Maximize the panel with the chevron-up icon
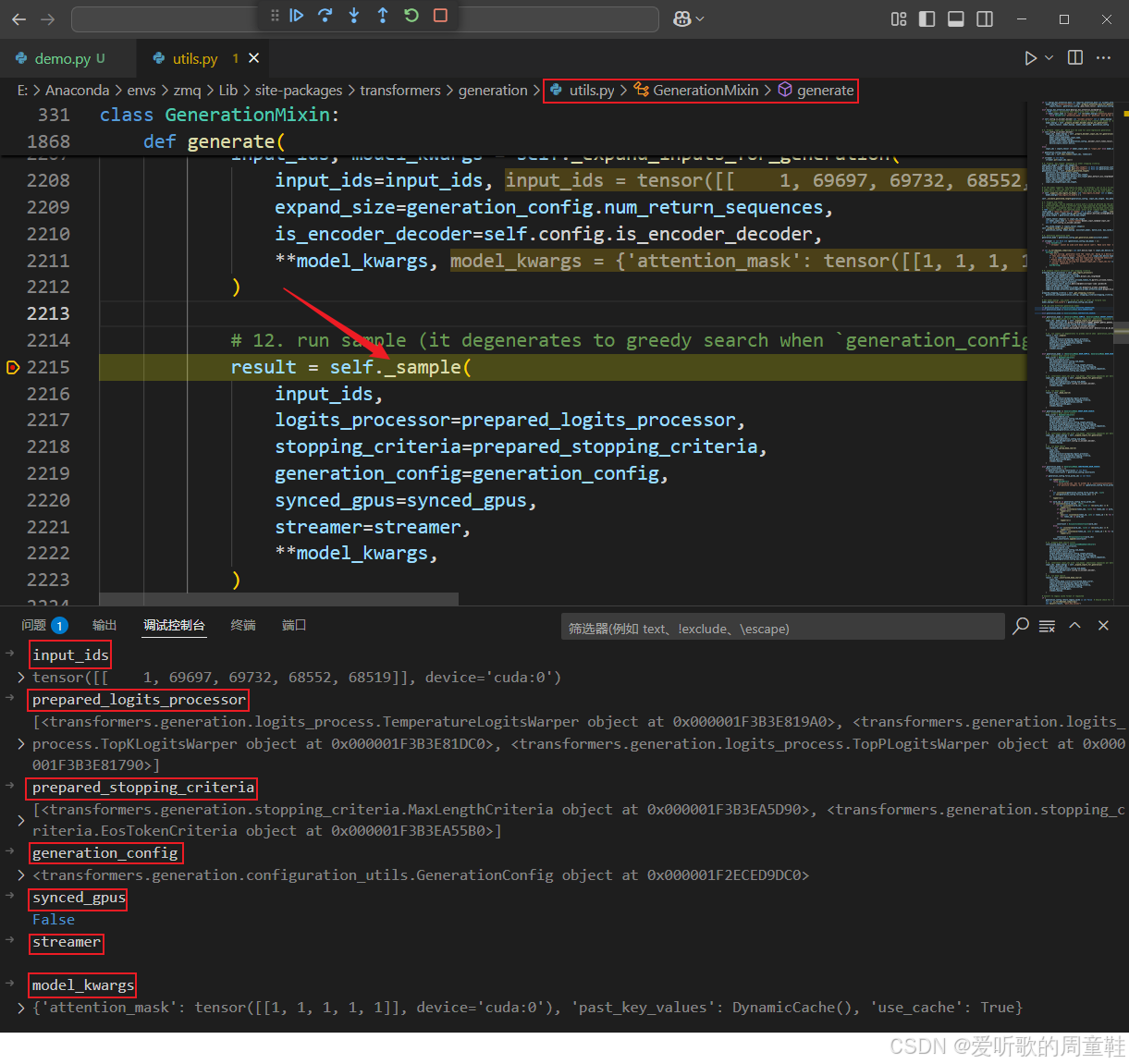1129x1064 pixels. [x=1075, y=626]
